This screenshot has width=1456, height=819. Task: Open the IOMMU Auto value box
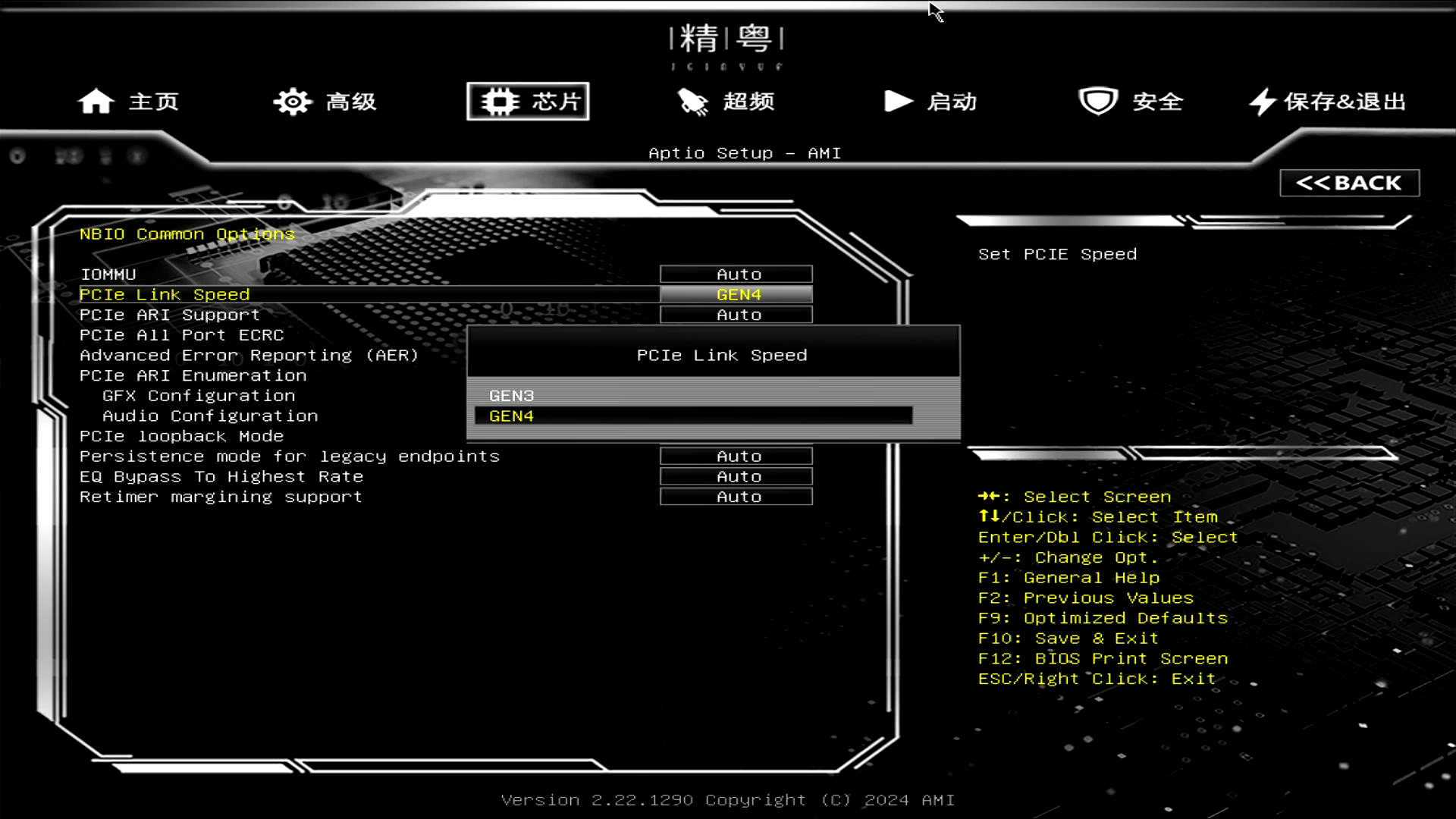tap(736, 275)
